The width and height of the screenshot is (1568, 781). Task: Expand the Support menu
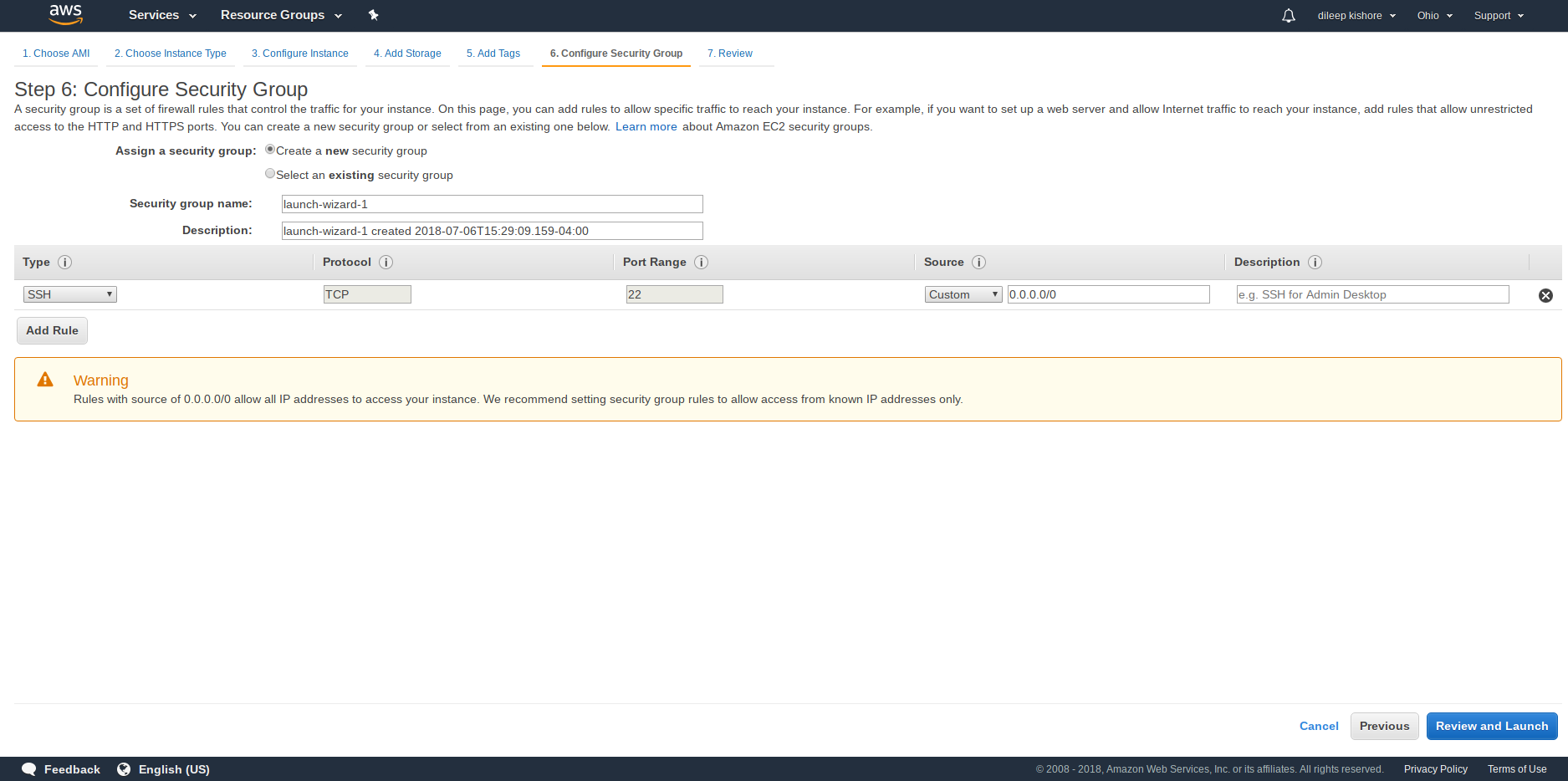[1499, 16]
